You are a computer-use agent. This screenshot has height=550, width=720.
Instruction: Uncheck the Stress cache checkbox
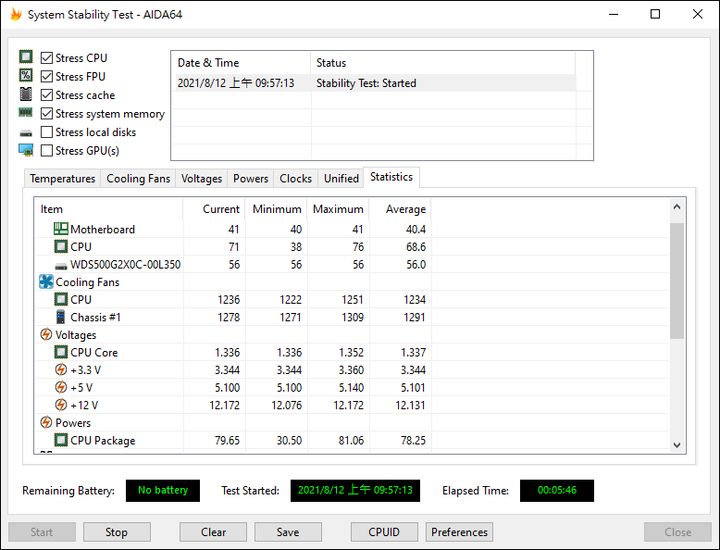pyautogui.click(x=46, y=95)
